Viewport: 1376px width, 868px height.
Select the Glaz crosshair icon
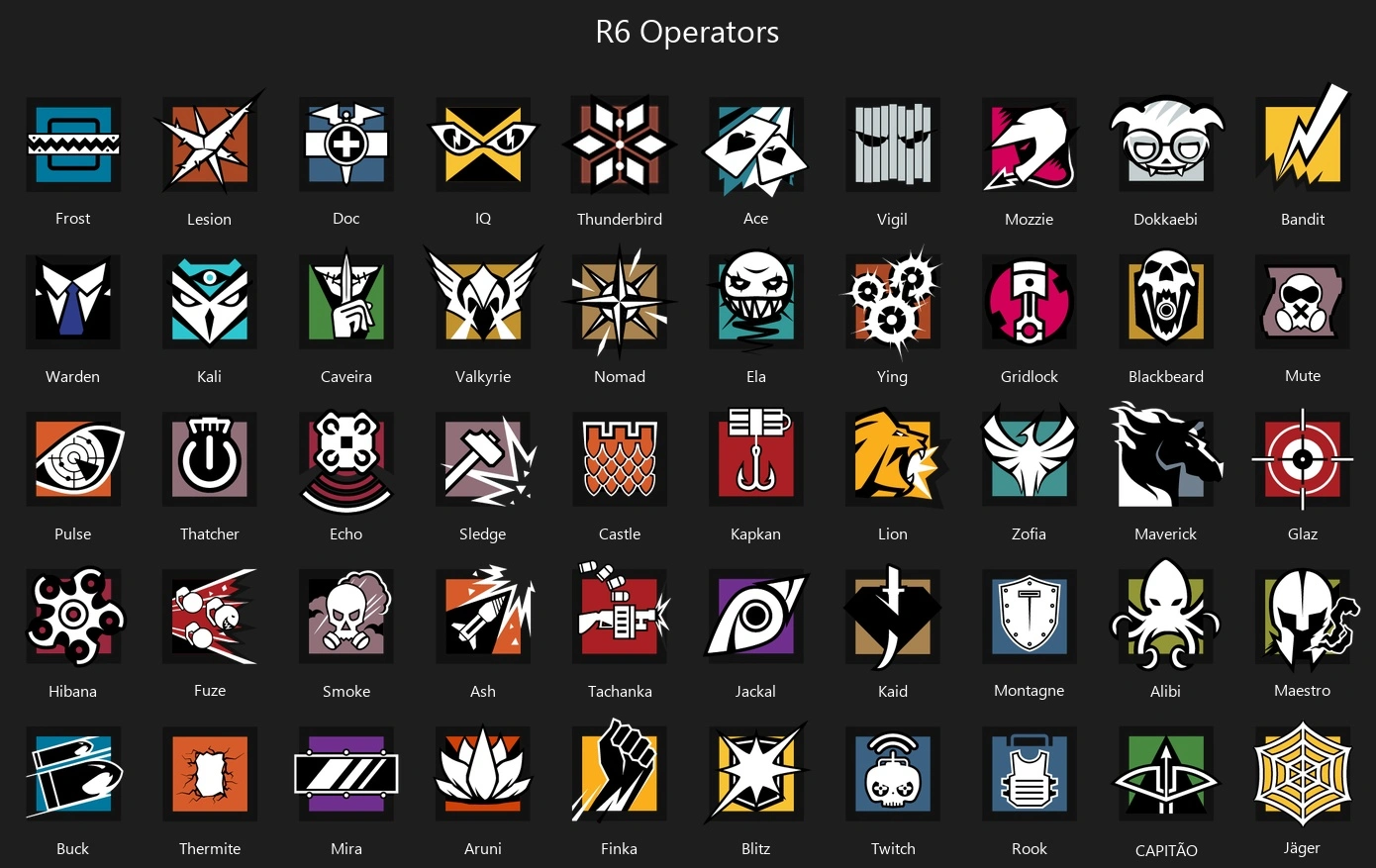click(x=1303, y=459)
